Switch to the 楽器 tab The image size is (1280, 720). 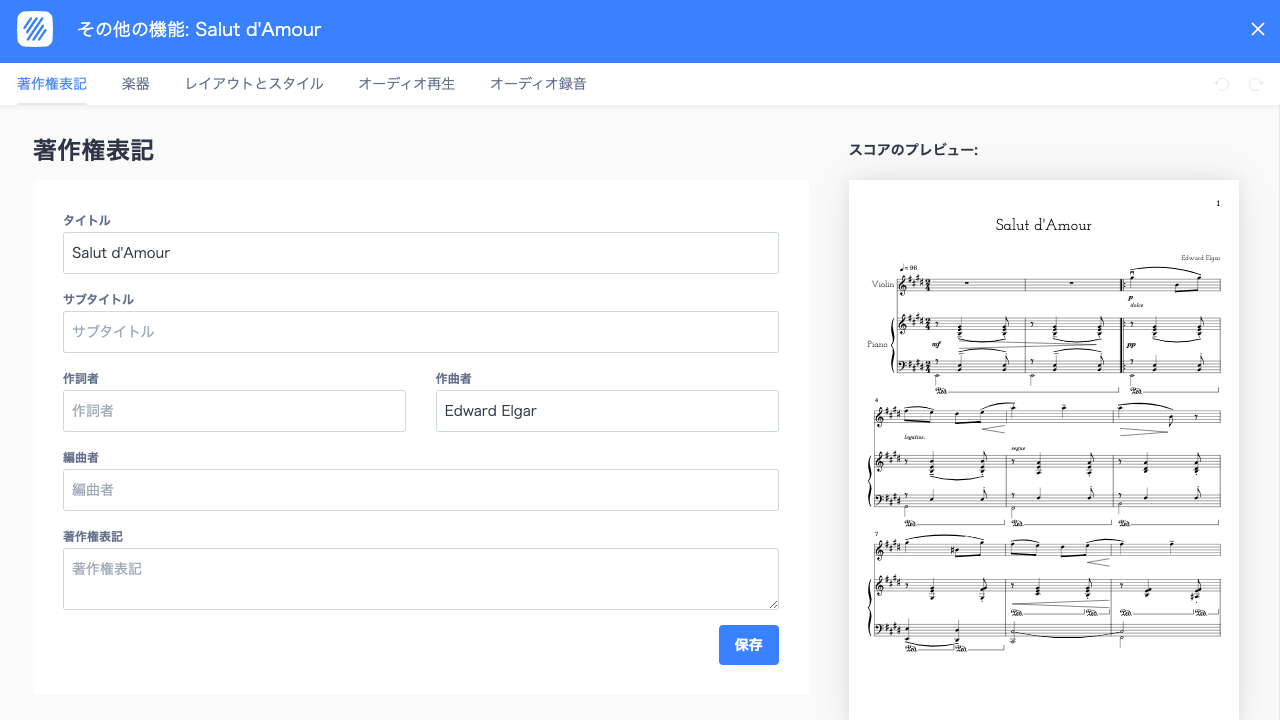tap(135, 84)
